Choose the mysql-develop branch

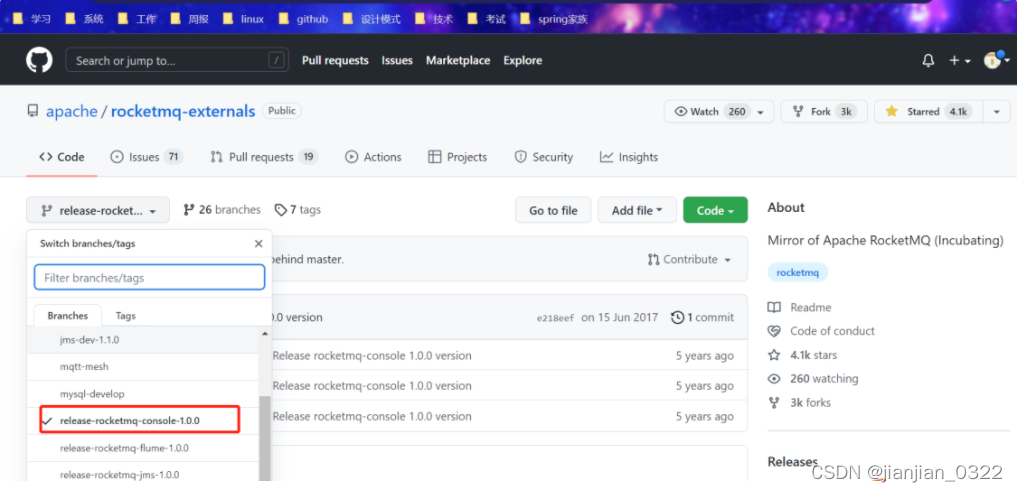point(143,394)
